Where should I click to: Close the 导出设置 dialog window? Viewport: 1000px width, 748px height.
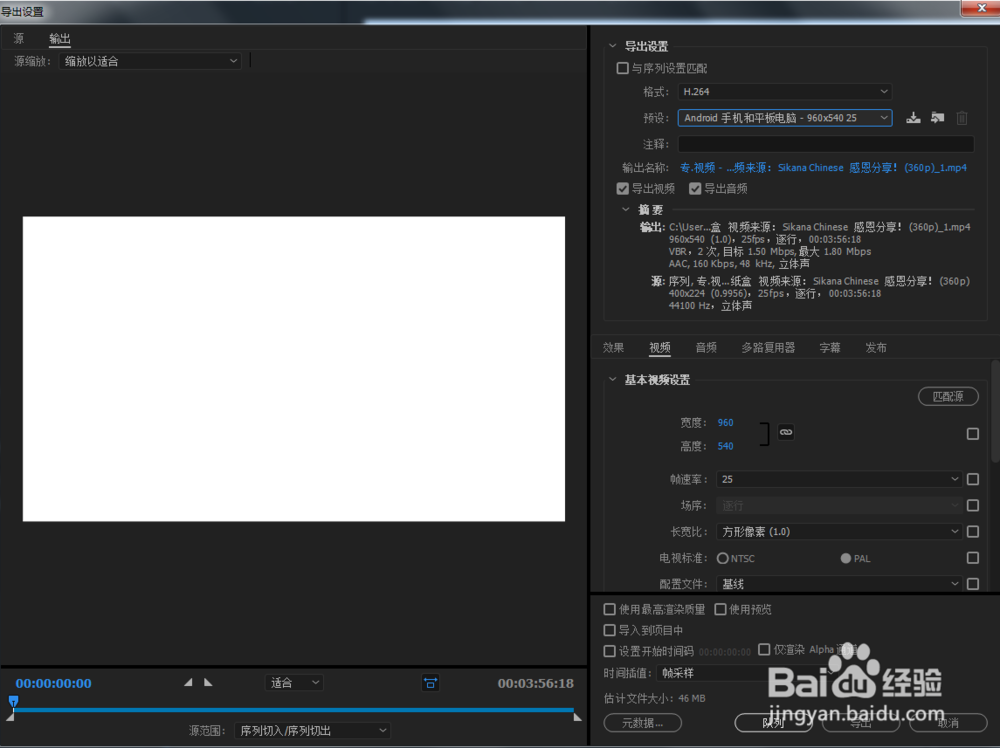[x=981, y=8]
